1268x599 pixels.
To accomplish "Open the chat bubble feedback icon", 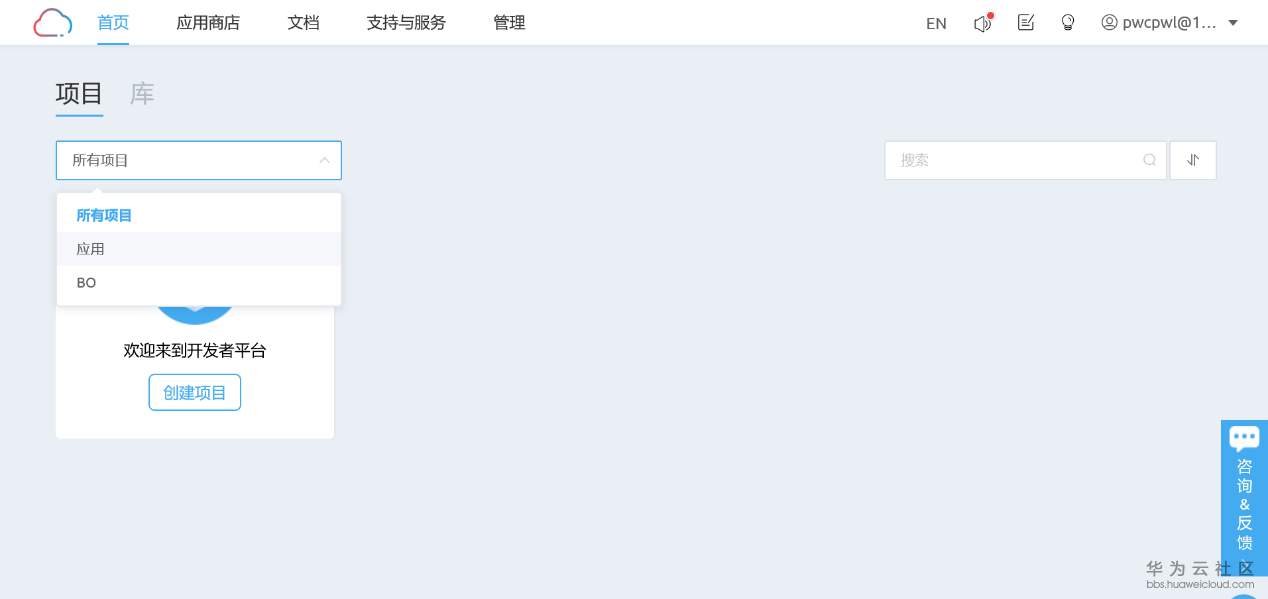I will [x=1244, y=438].
